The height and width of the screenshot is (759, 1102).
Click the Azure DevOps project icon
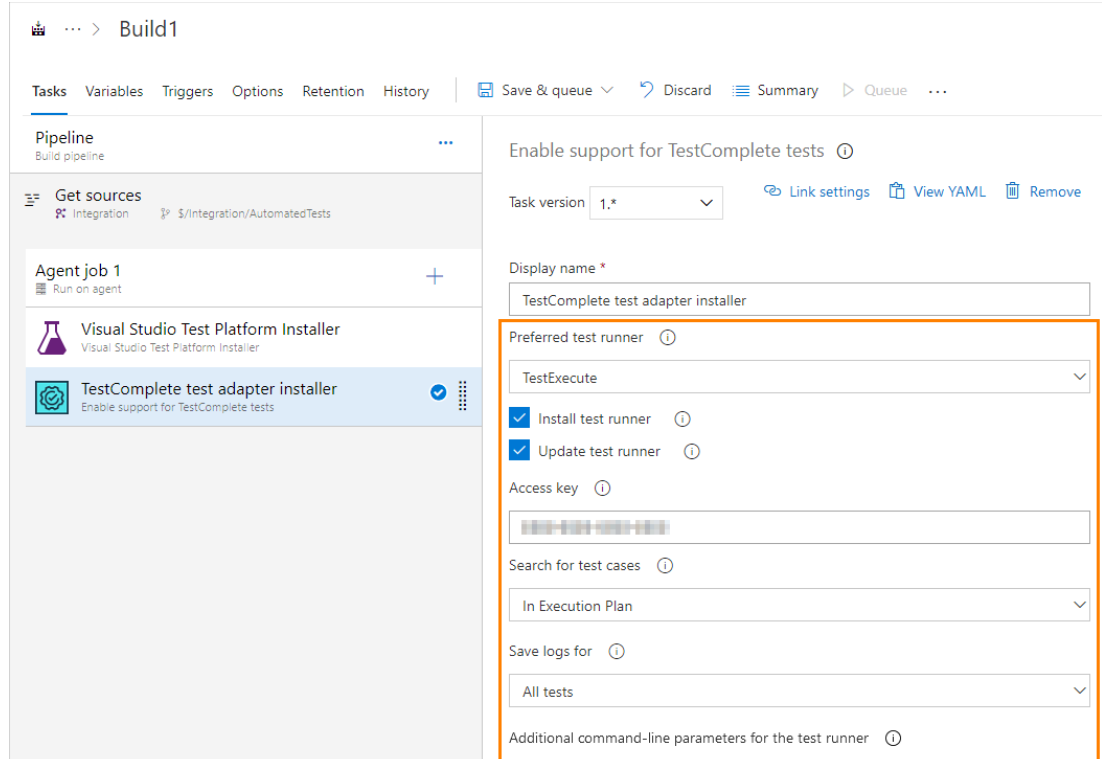(x=39, y=29)
